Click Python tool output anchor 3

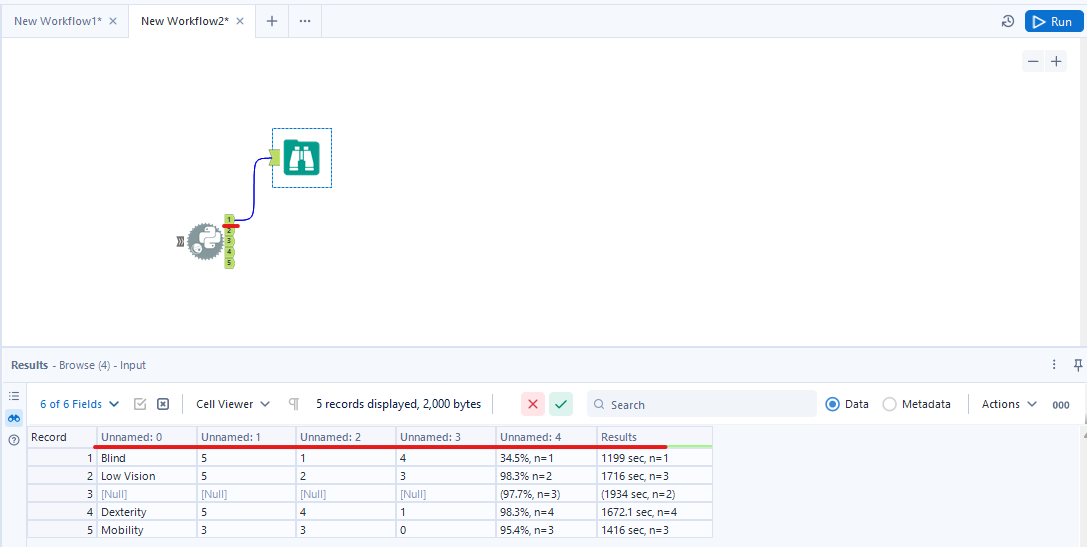(229, 241)
